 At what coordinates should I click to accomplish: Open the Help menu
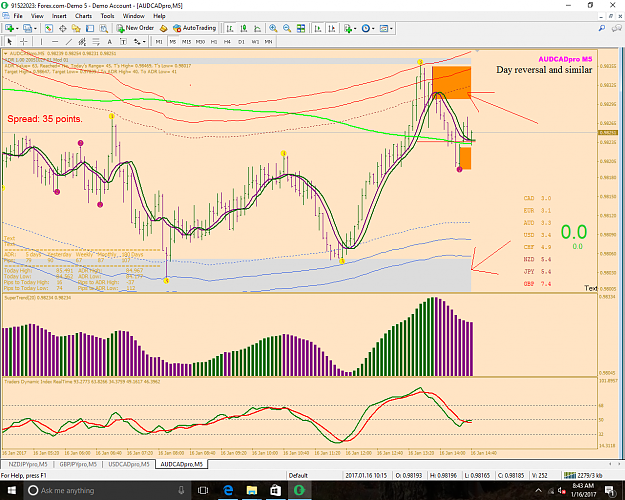point(159,16)
